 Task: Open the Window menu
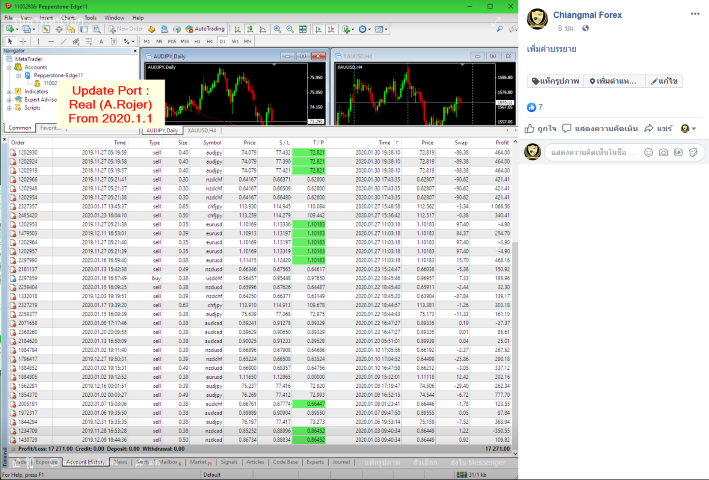click(114, 18)
